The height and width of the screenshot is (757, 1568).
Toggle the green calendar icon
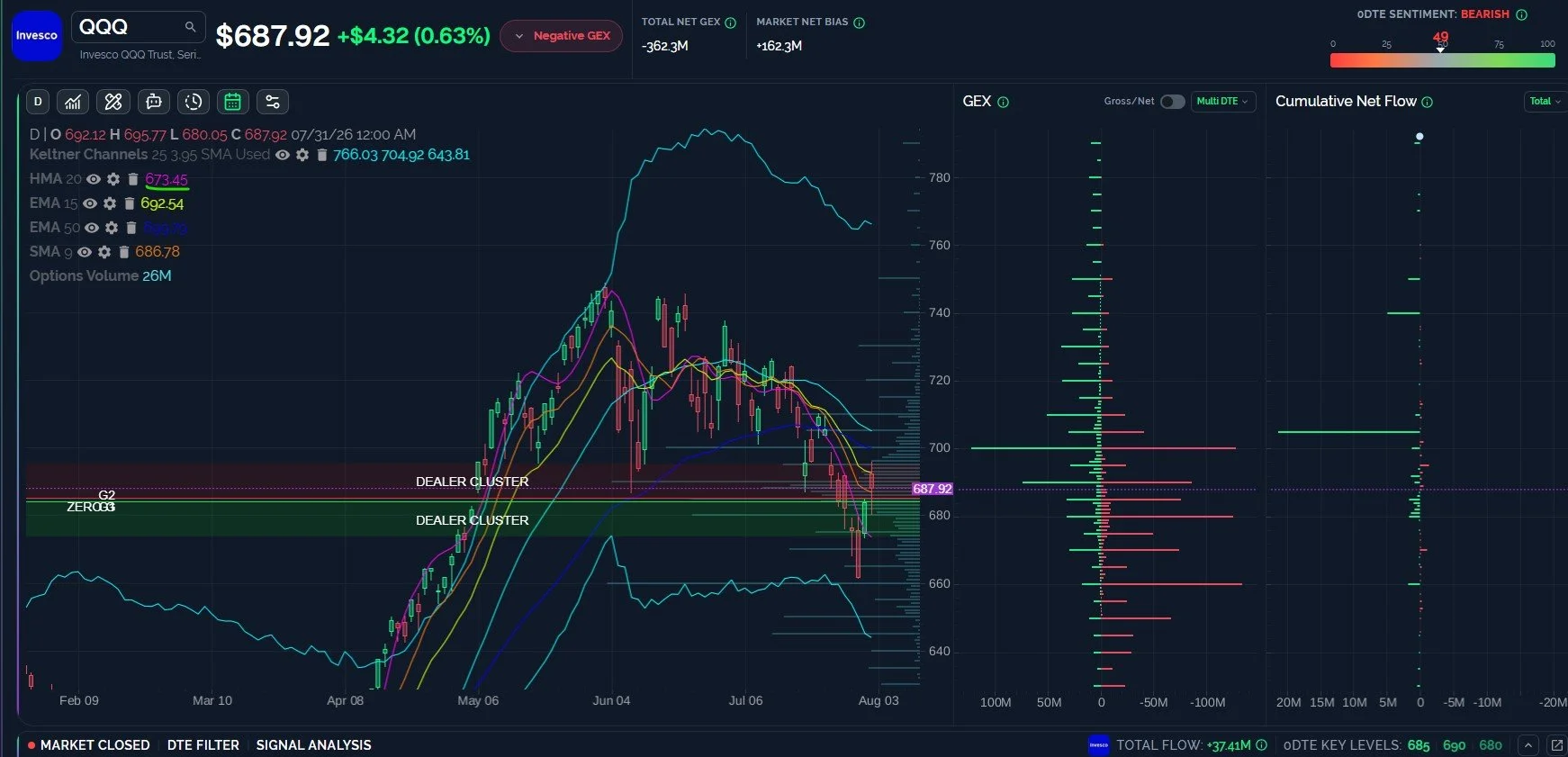233,102
